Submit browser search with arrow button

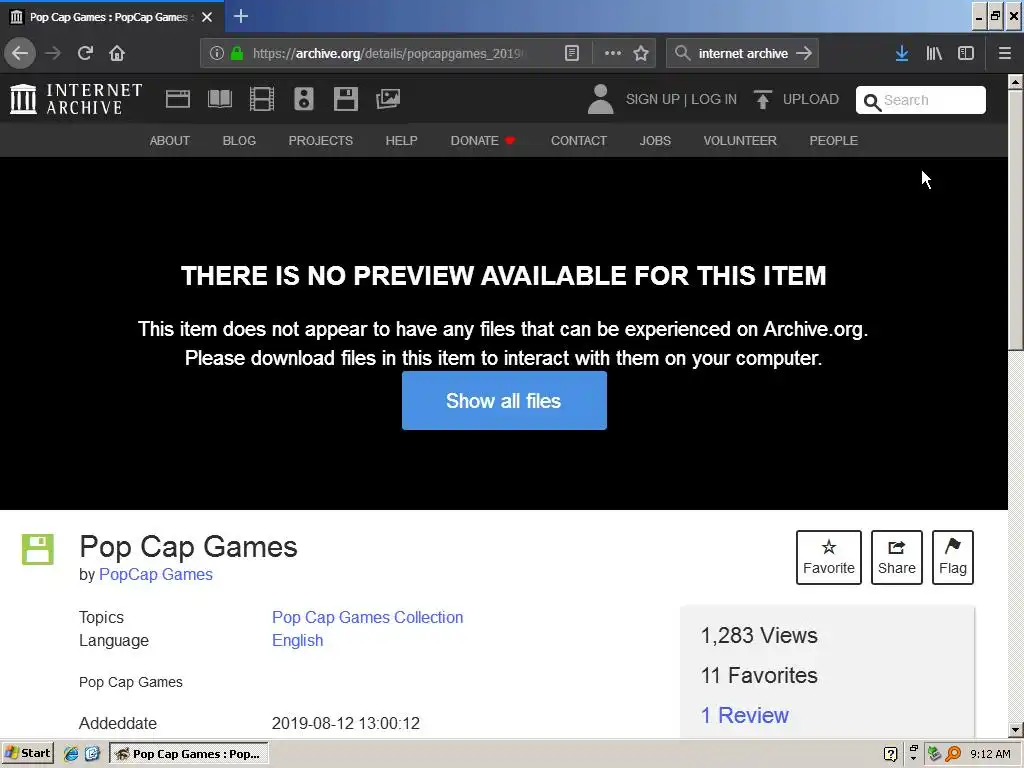coord(805,53)
